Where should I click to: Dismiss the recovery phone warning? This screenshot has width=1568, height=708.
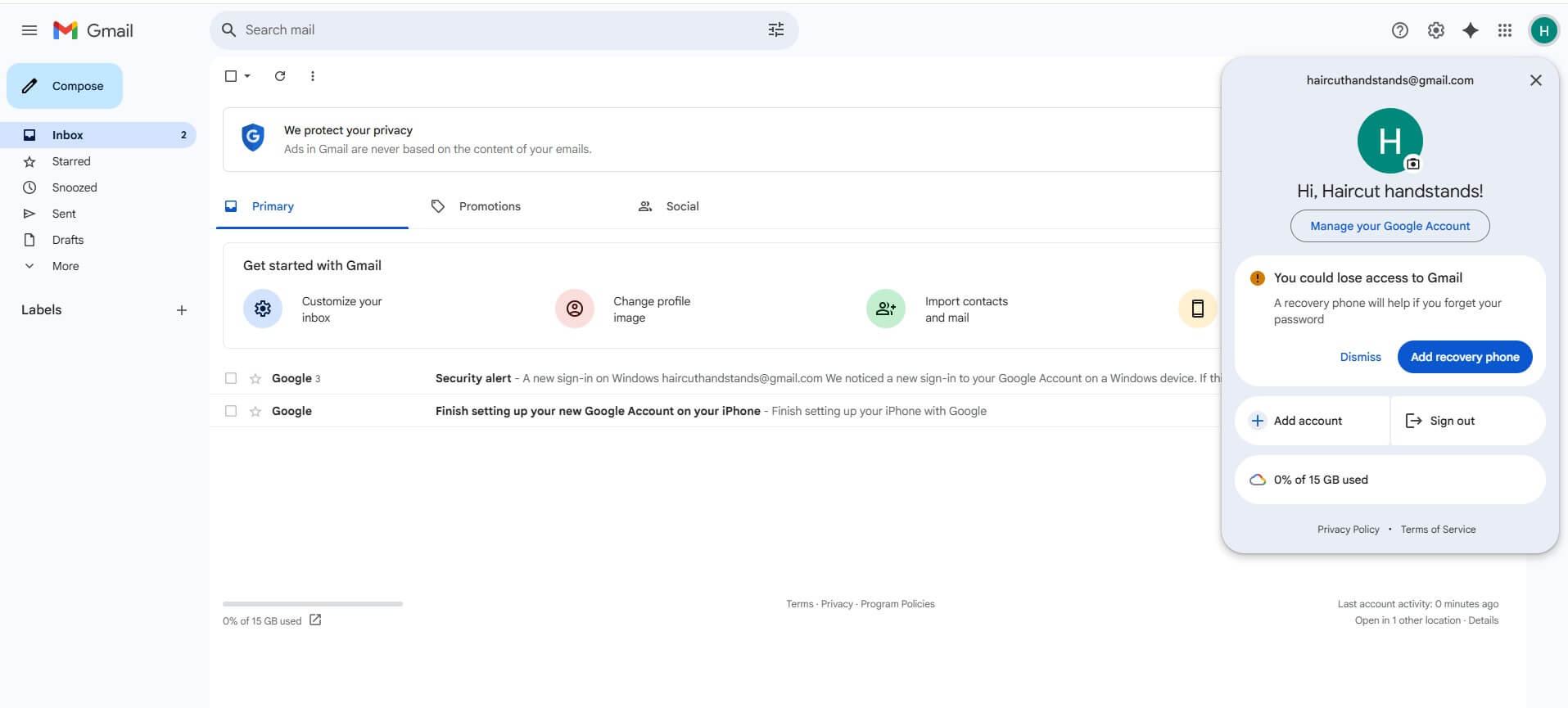pos(1360,357)
